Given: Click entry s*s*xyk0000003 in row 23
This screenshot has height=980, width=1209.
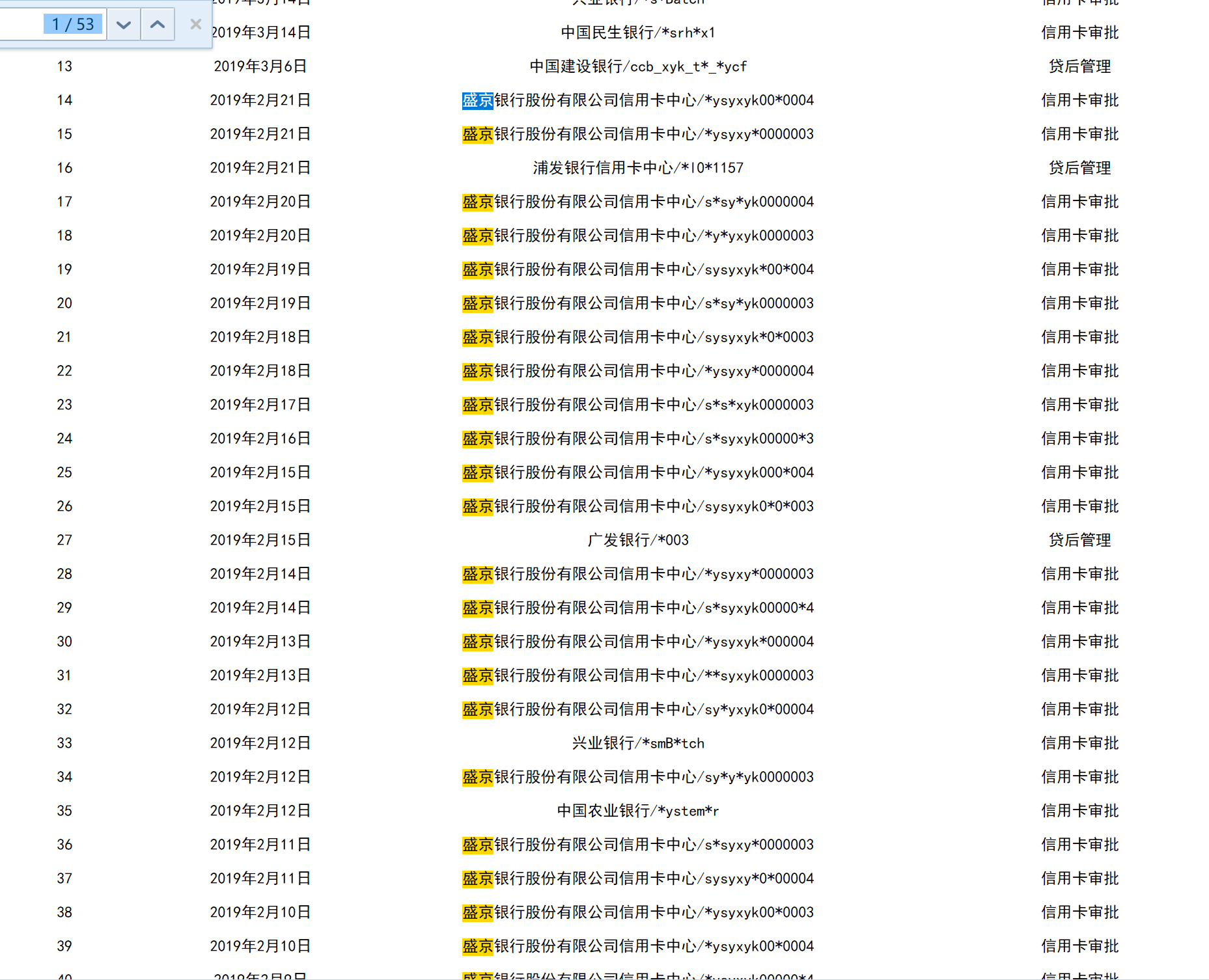Looking at the screenshot, I should [x=638, y=405].
